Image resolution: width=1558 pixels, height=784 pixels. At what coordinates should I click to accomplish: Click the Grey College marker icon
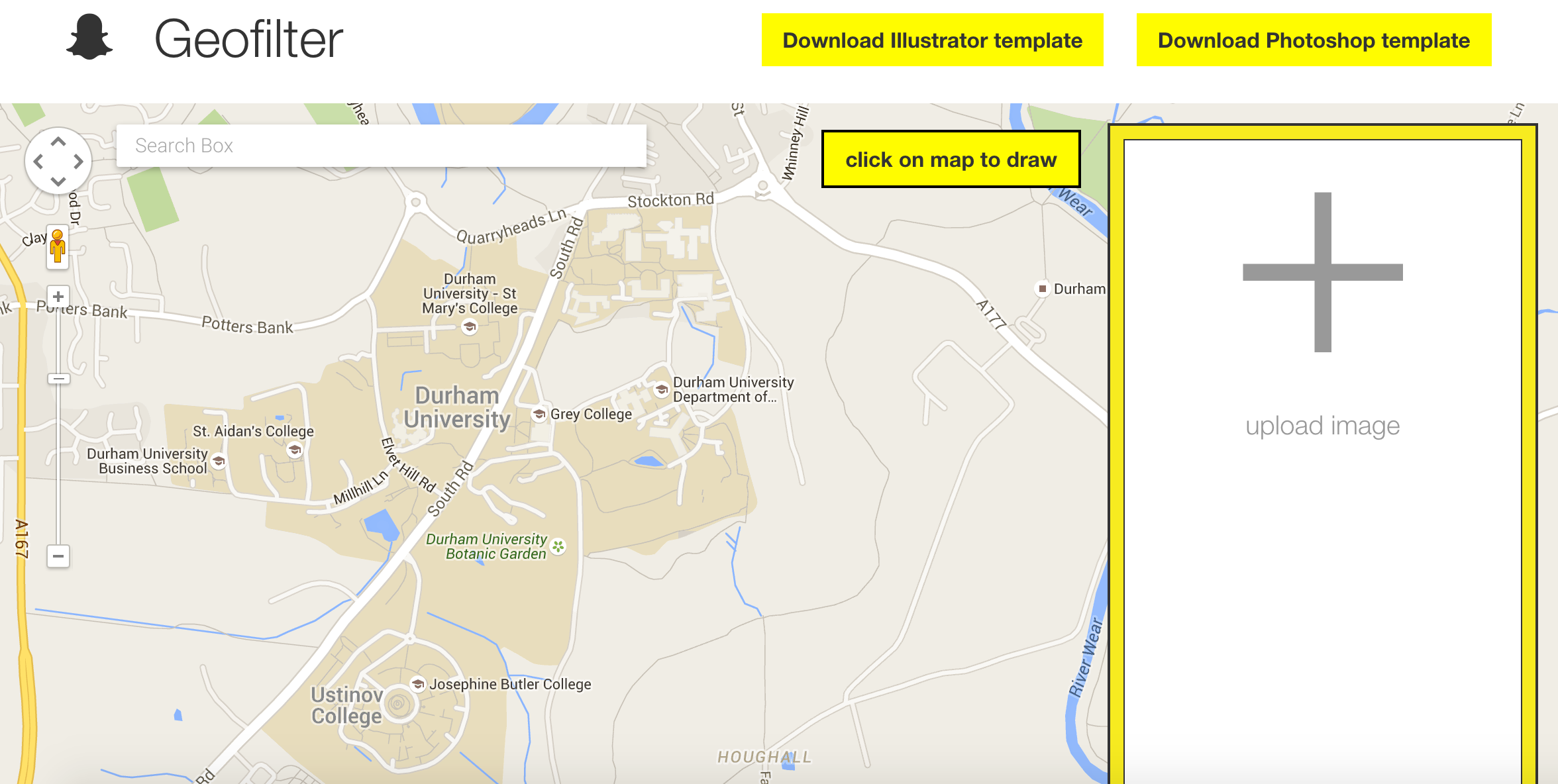540,414
